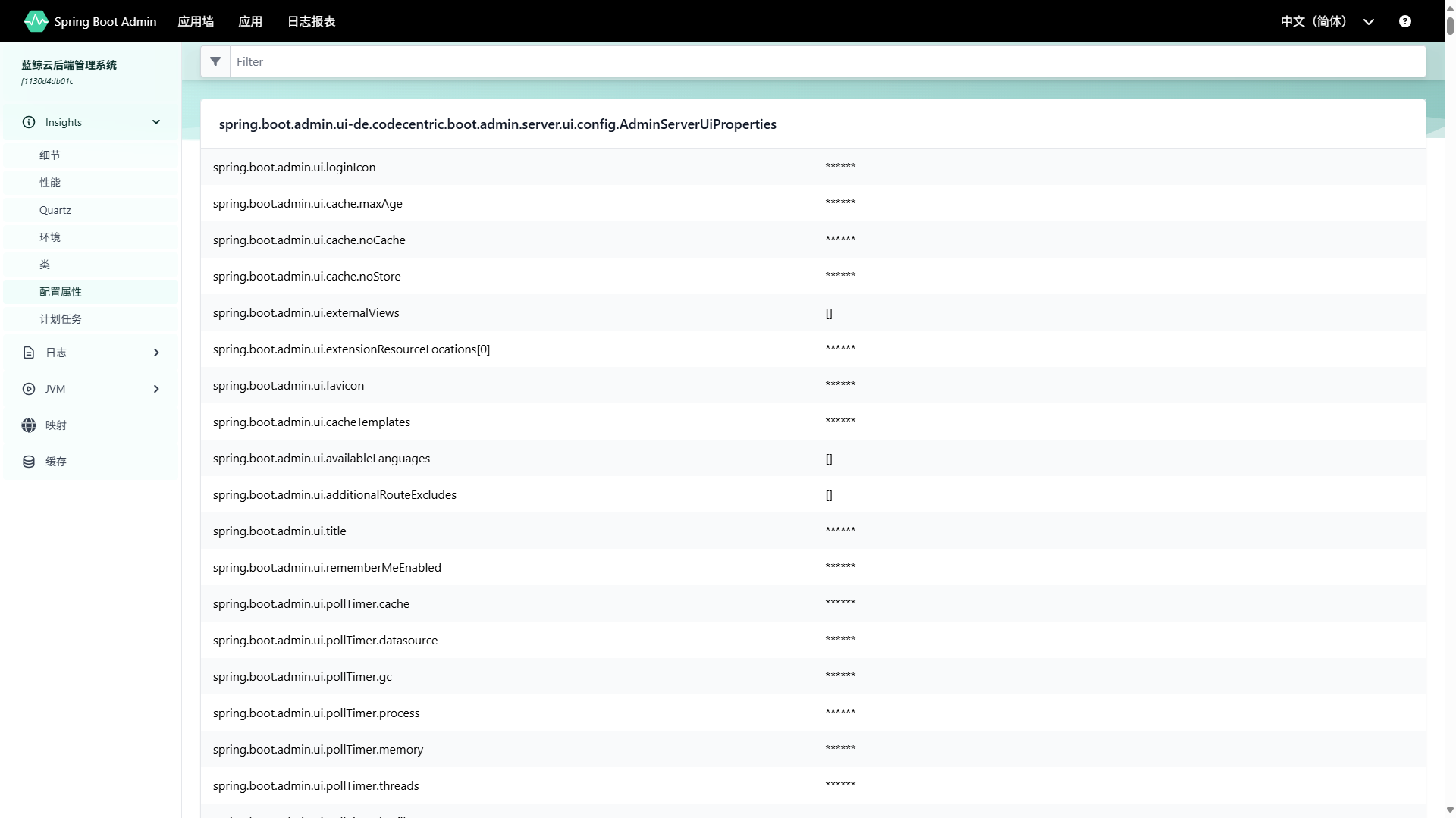This screenshot has height=818, width=1456.
Task: Click the pollTimer.datasource property
Action: point(325,640)
